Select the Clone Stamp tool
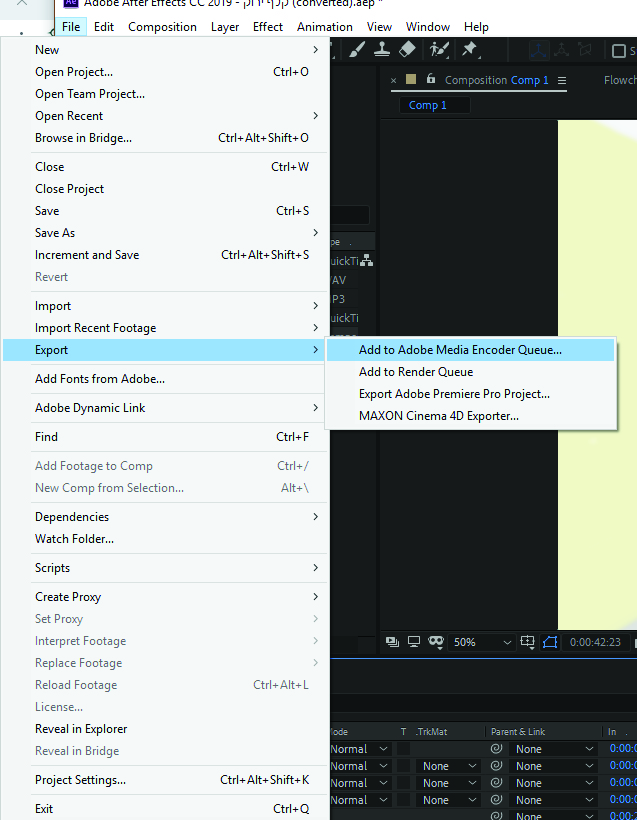 coord(382,50)
